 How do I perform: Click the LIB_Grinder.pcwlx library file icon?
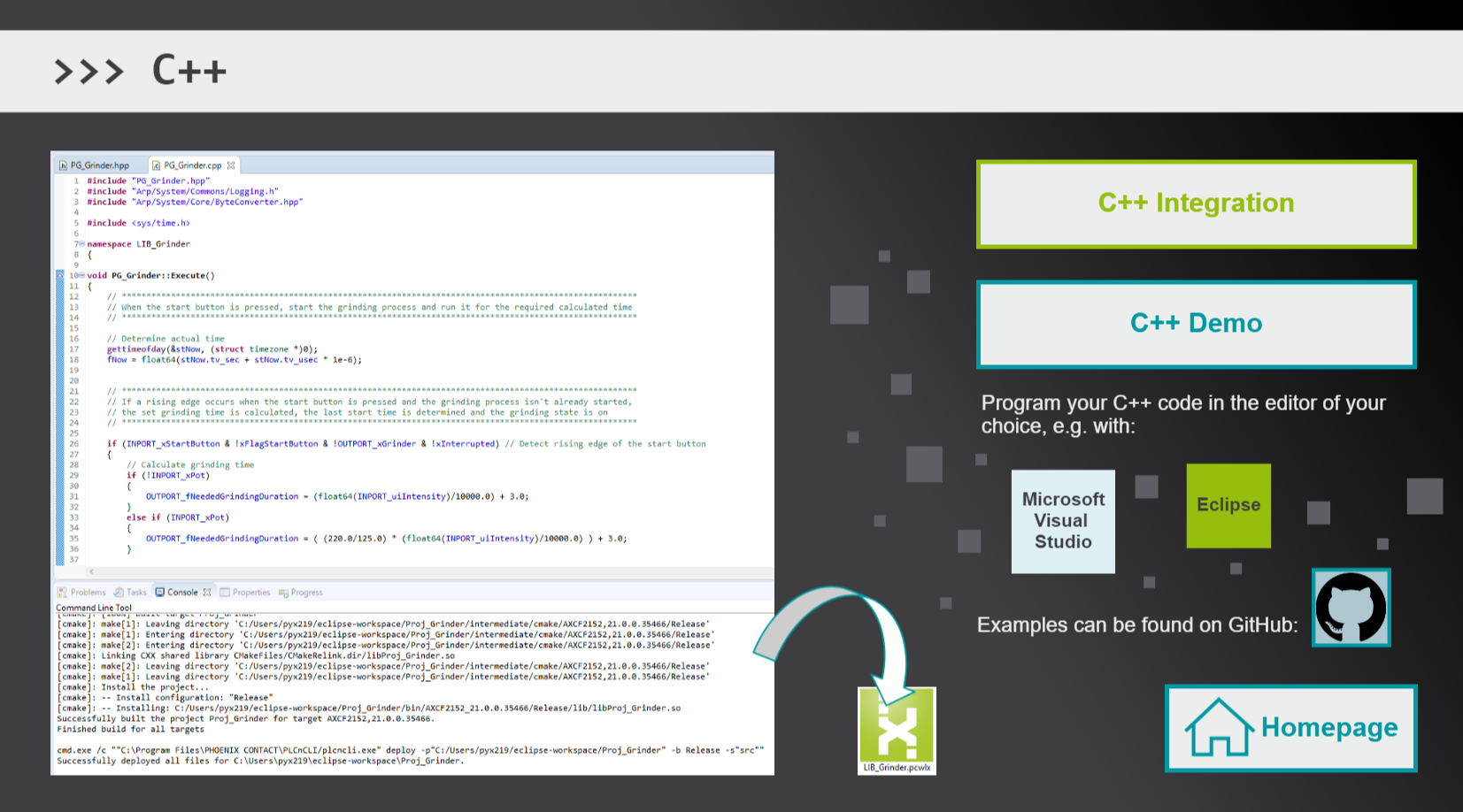click(x=897, y=731)
